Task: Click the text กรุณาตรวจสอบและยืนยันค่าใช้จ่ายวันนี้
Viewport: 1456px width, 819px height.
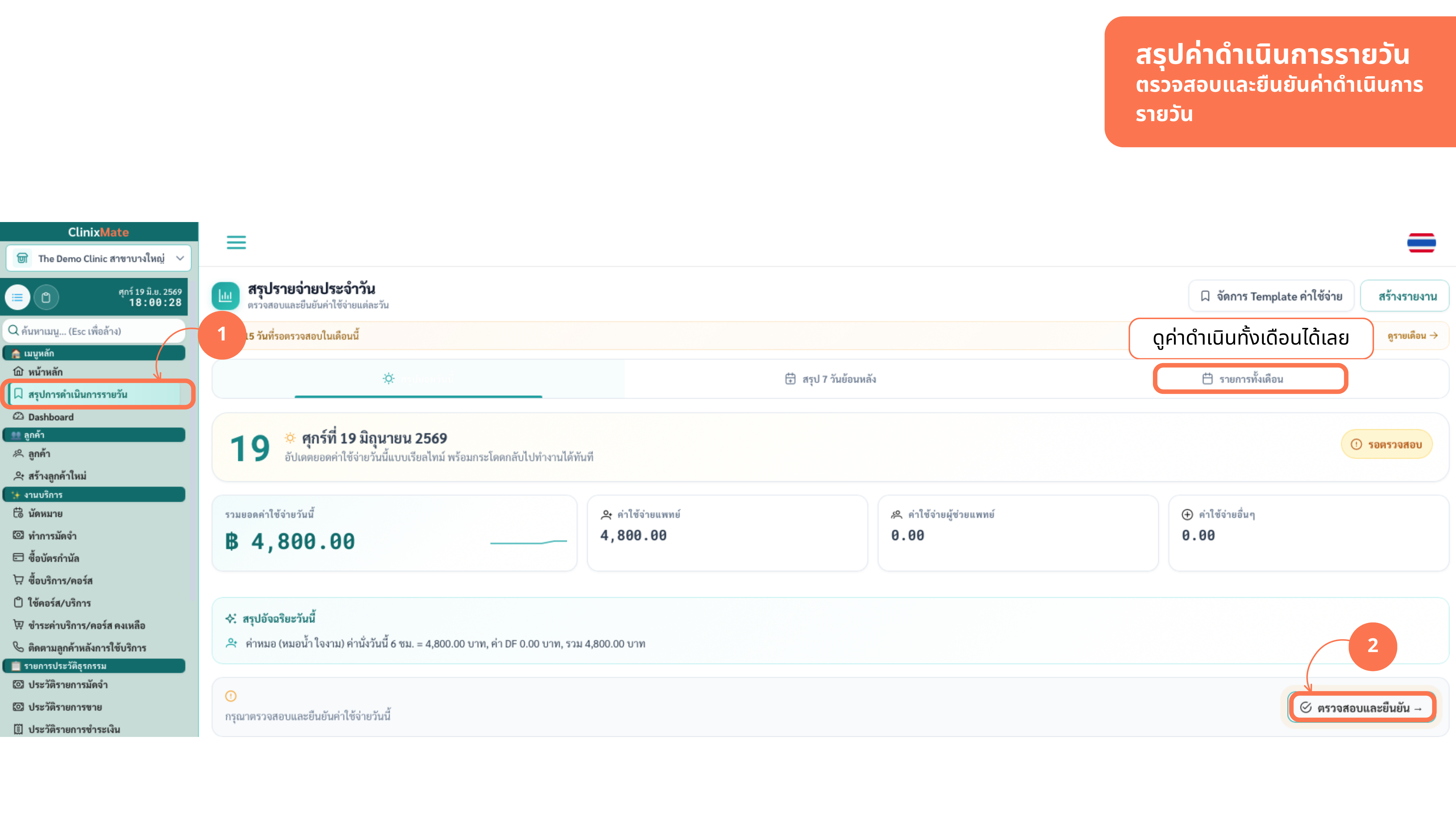Action: tap(308, 716)
